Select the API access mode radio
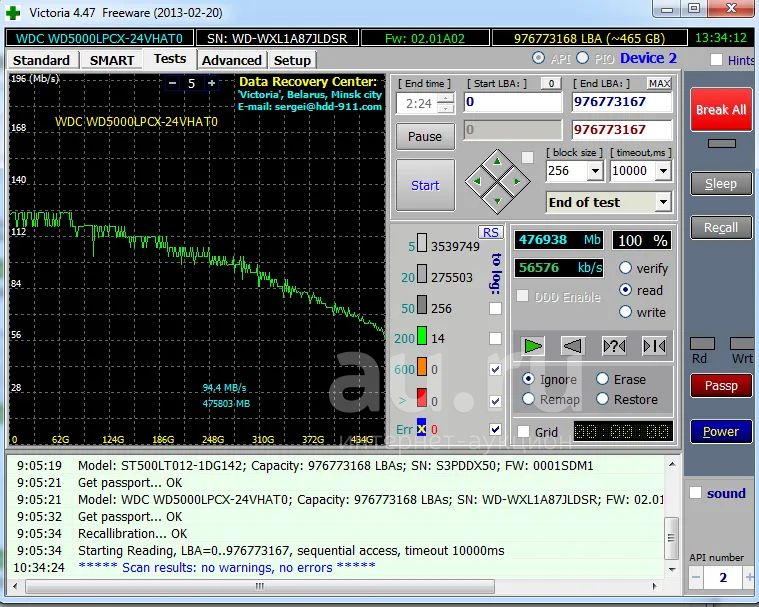The height and width of the screenshot is (607, 759). pos(538,58)
